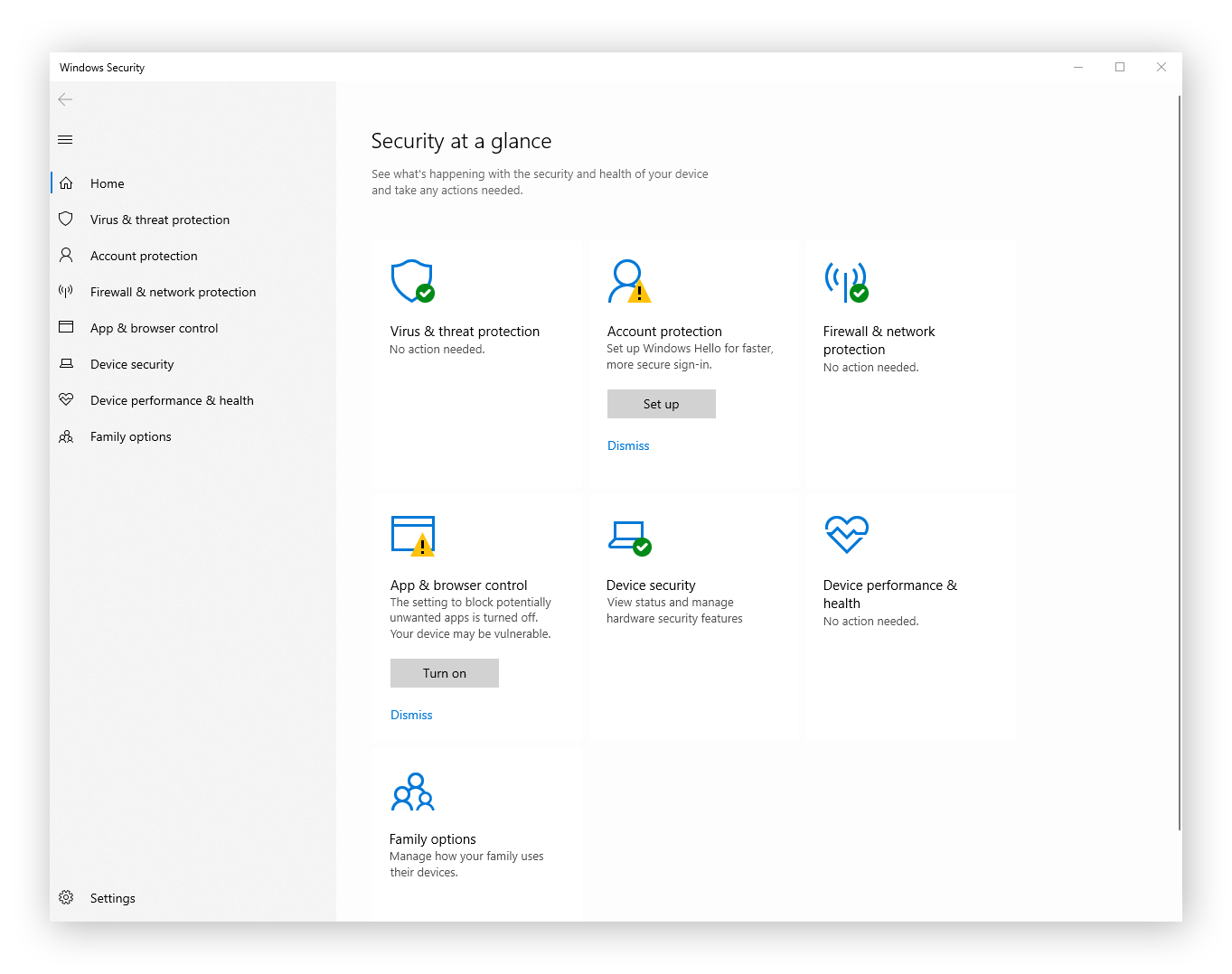Choose Device security in the sidebar

[193, 364]
